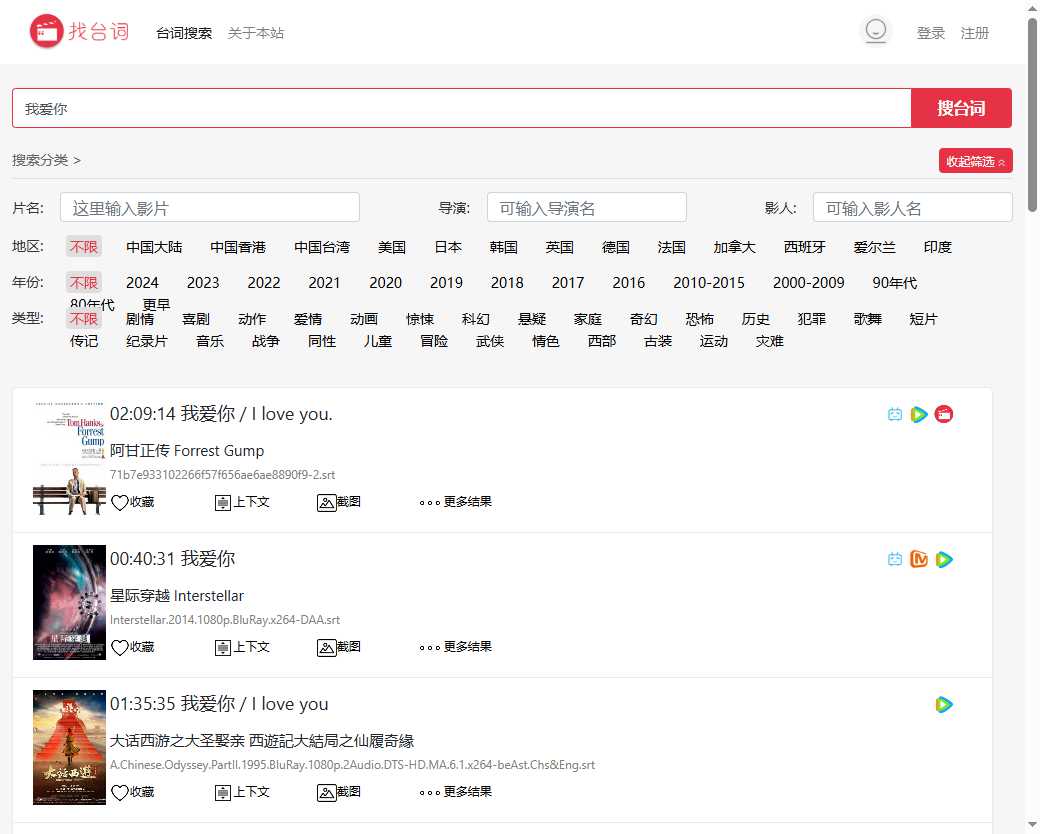Open Interstellar on Mango TV

(x=919, y=559)
